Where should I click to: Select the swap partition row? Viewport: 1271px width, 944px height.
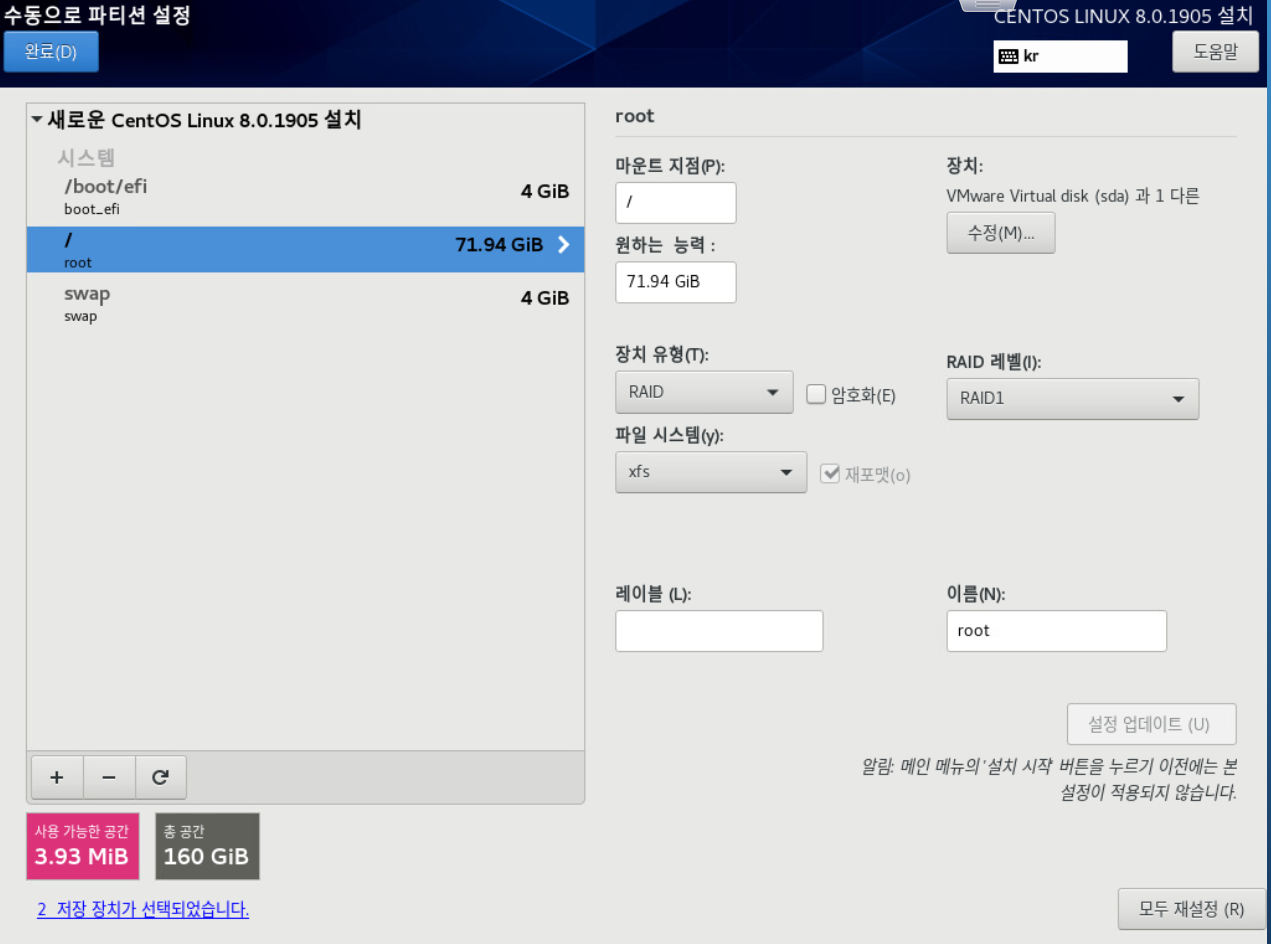pos(305,303)
